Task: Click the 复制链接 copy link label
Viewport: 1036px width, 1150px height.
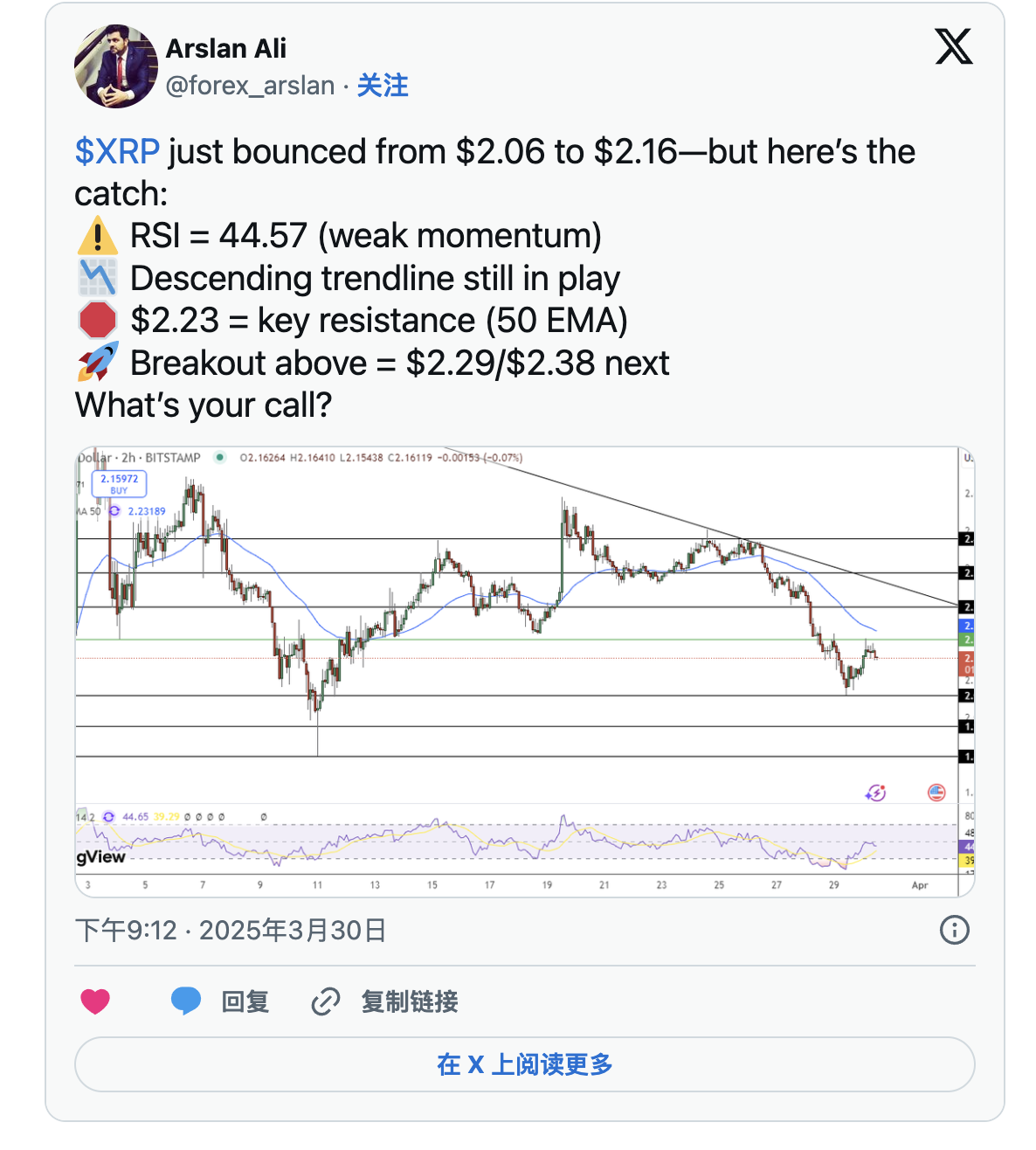Action: click(x=410, y=1001)
